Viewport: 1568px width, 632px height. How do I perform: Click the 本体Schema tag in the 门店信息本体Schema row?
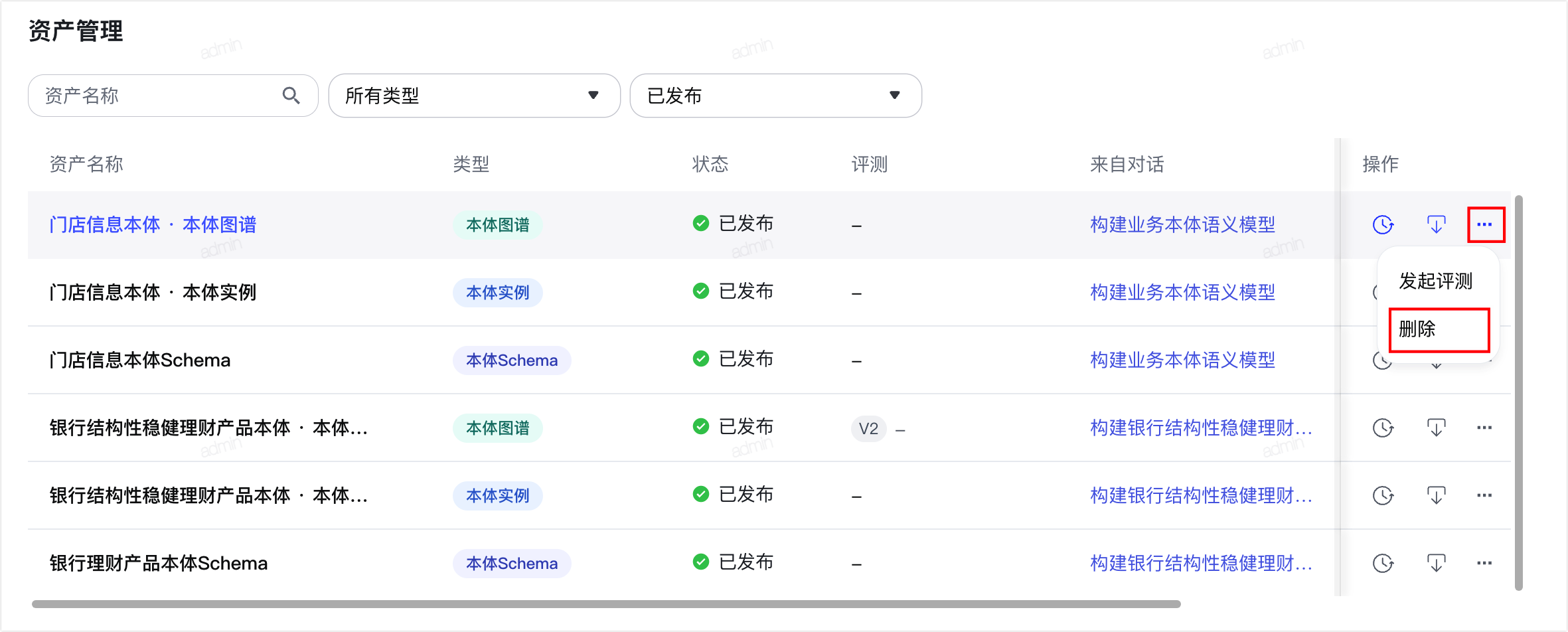(x=512, y=360)
